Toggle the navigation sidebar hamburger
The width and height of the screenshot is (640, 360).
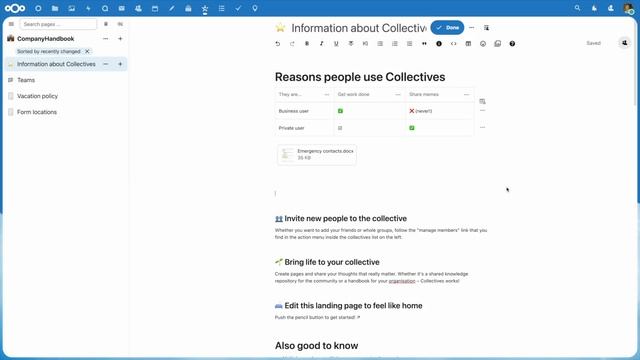tap(11, 24)
